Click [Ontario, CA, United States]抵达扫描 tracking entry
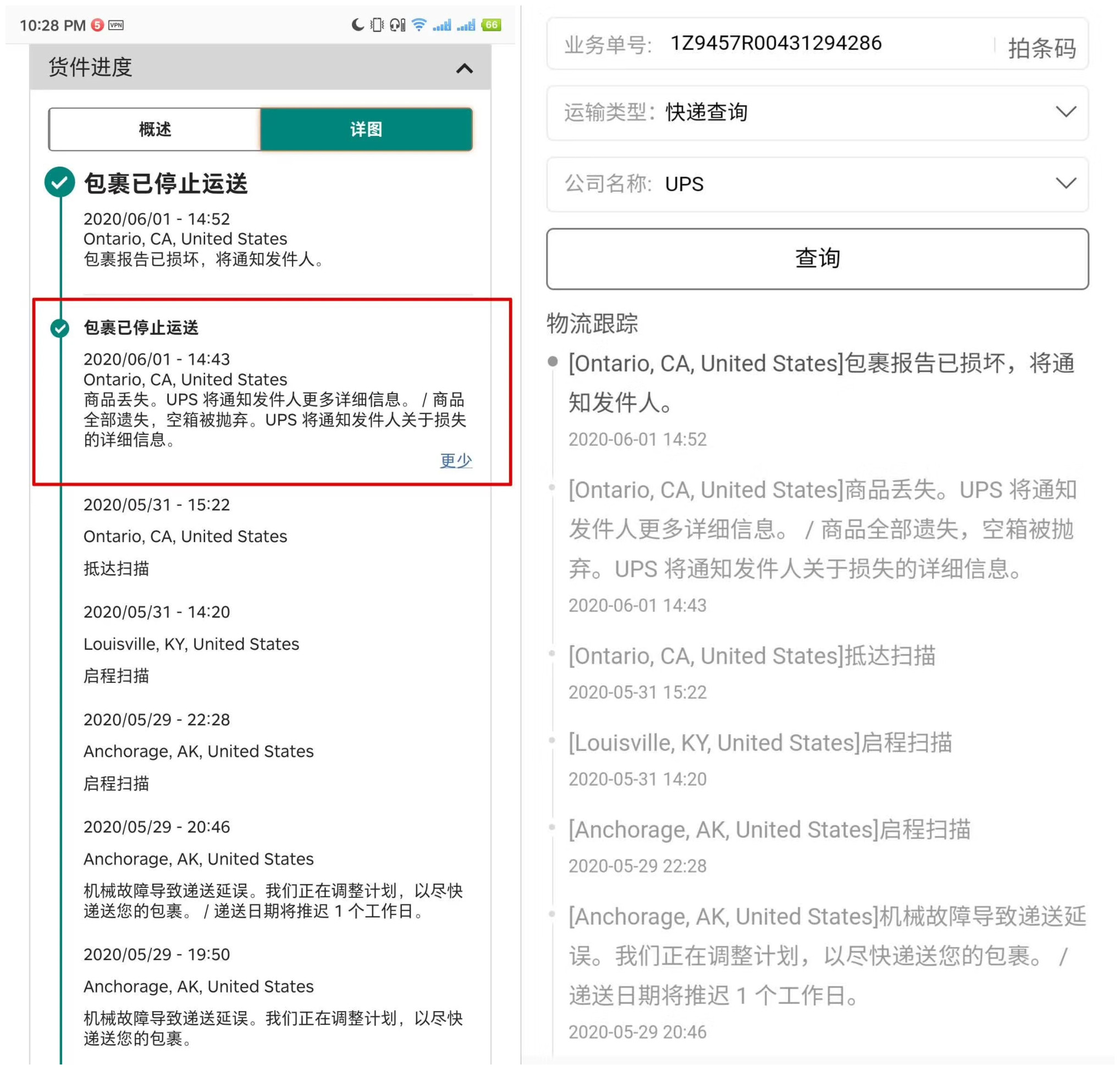The image size is (1120, 1070). pyautogui.click(x=752, y=656)
